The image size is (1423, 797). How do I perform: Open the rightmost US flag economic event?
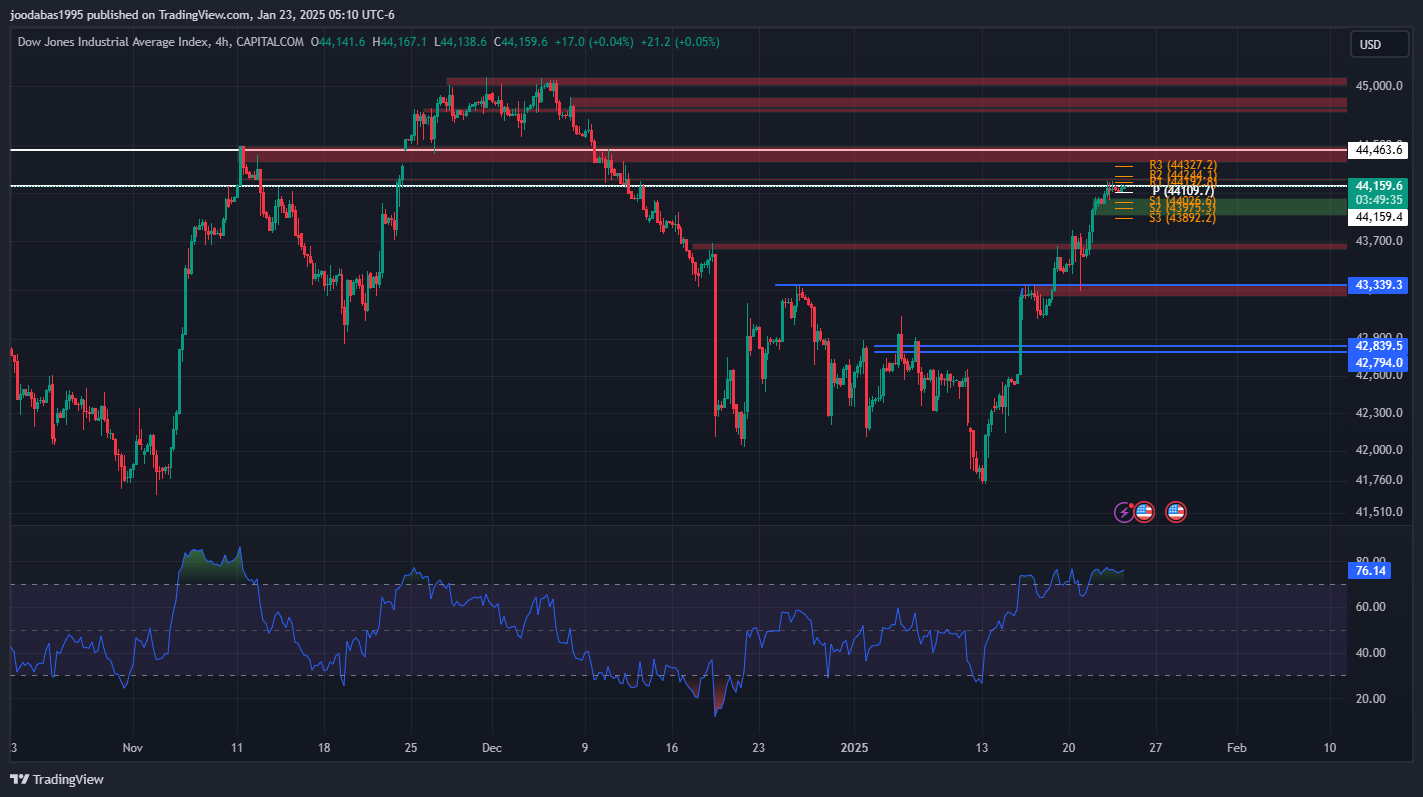pyautogui.click(x=1176, y=512)
